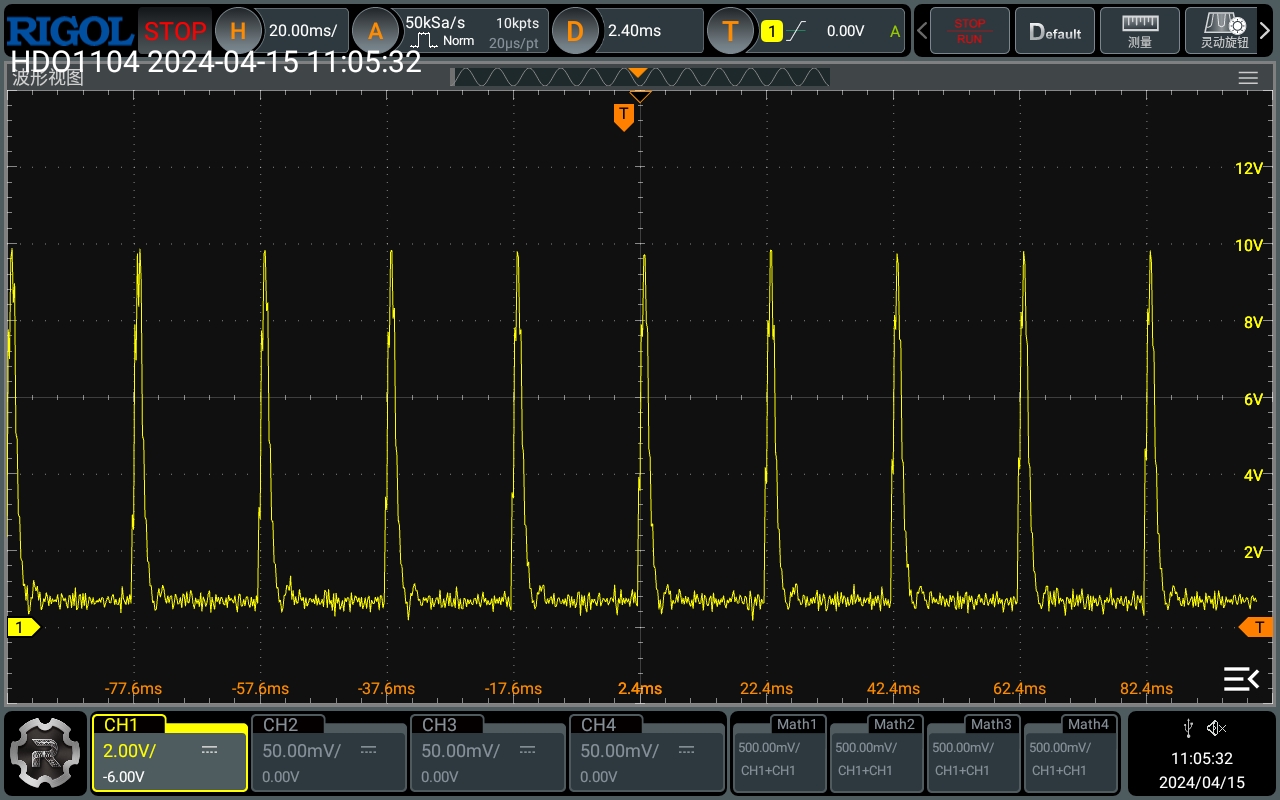Click the orange A acquisition icon
Viewport: 1280px width, 800px height.
(x=376, y=31)
